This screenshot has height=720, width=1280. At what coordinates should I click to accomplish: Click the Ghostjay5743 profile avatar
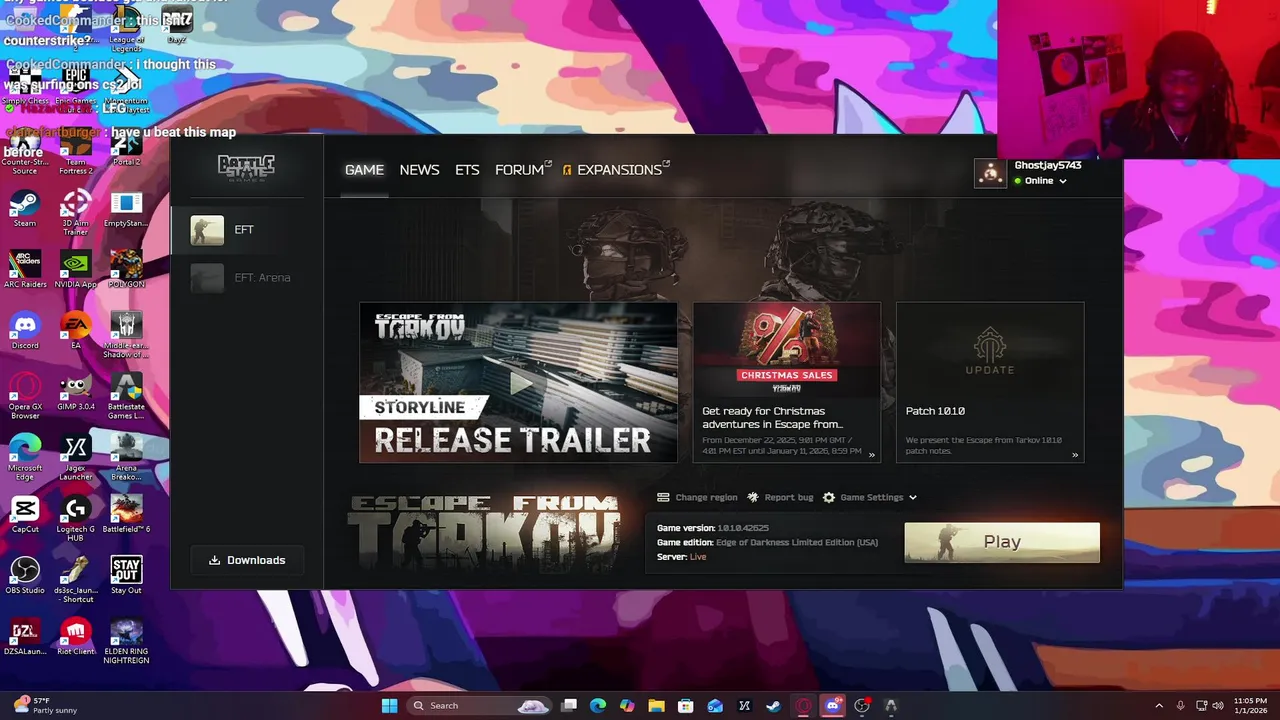pos(990,173)
